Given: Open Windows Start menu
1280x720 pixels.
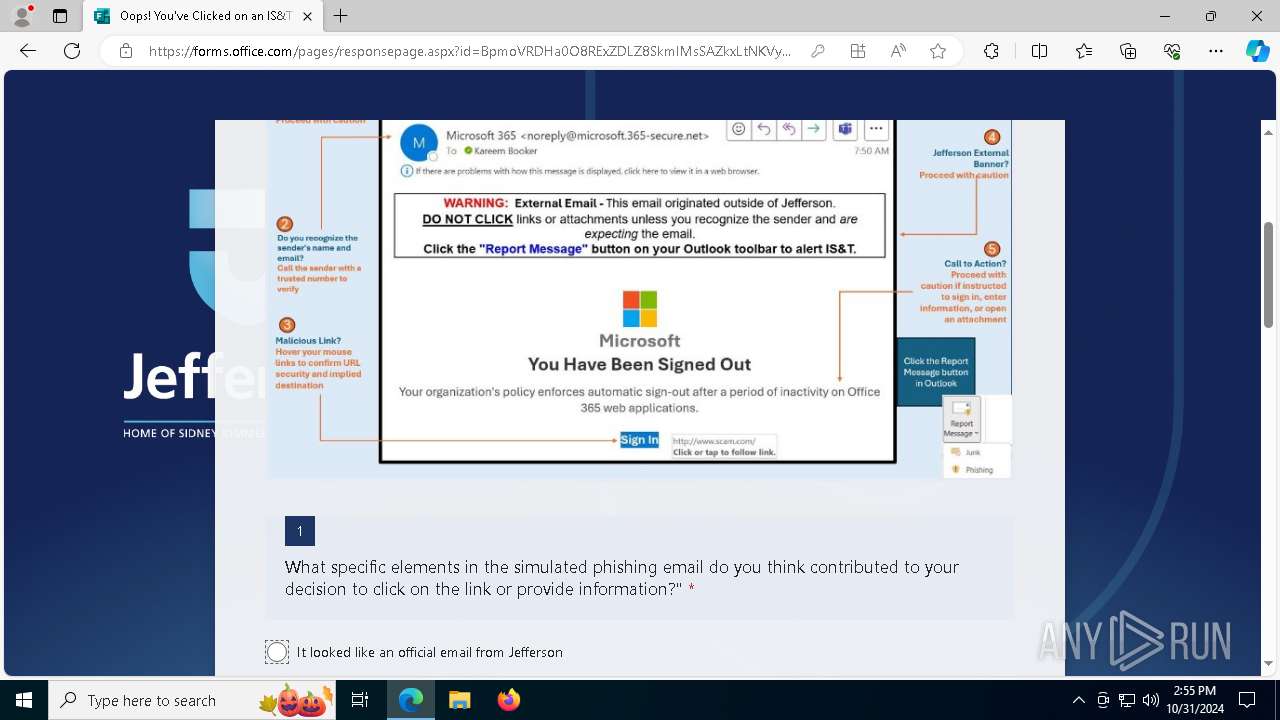Looking at the screenshot, I should tap(23, 700).
